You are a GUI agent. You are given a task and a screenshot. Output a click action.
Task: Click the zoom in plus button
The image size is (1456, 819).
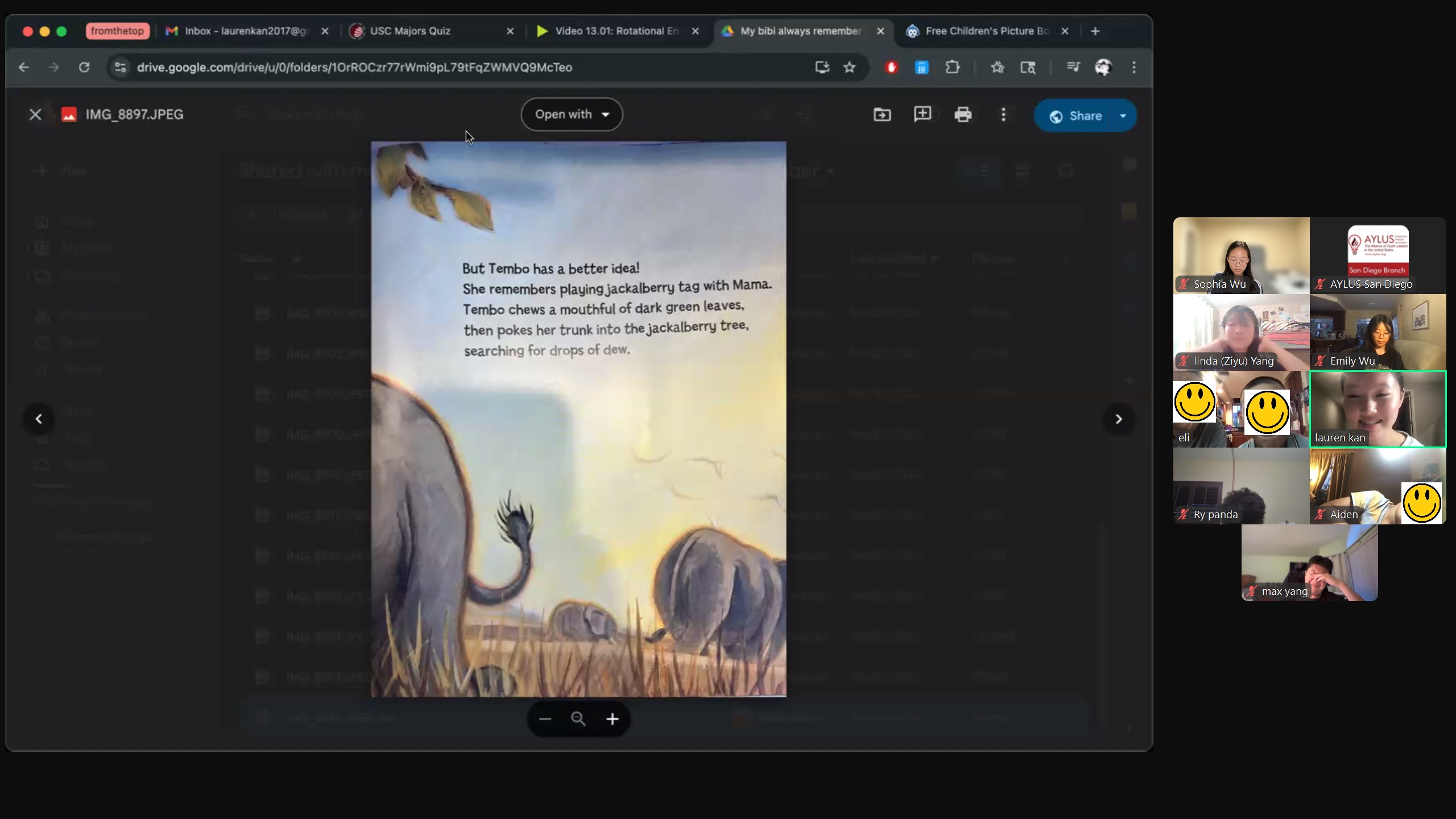612,719
